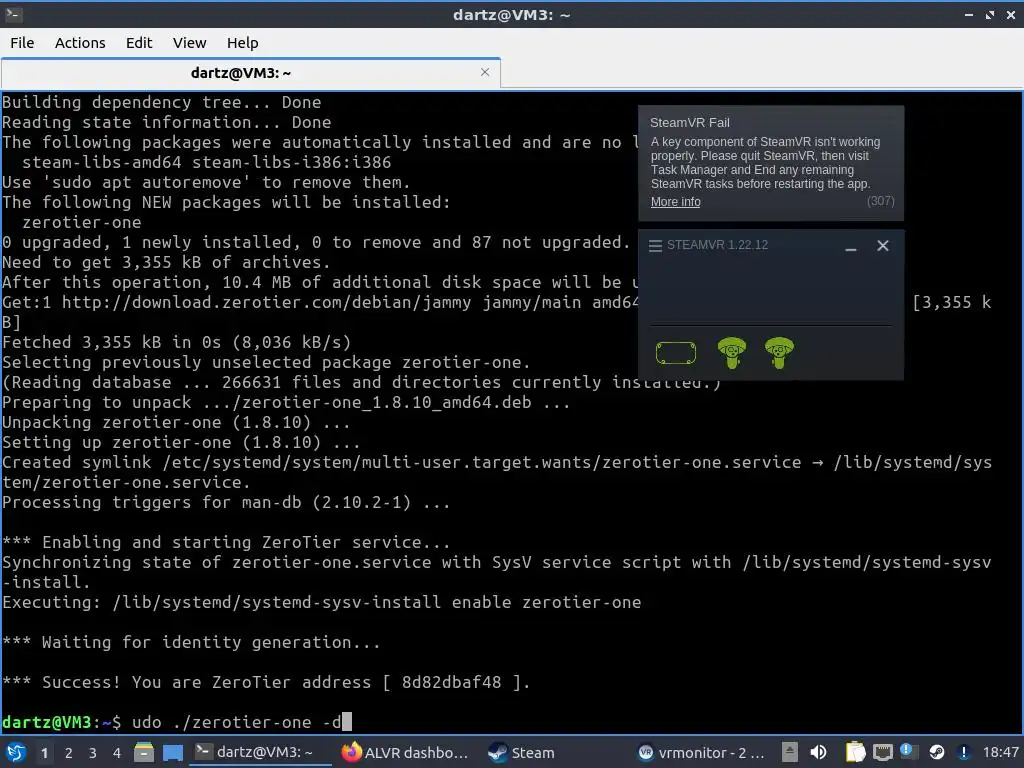The image size is (1024, 768).
Task: Switch to the vrmonitor taskbar window
Action: 702,752
